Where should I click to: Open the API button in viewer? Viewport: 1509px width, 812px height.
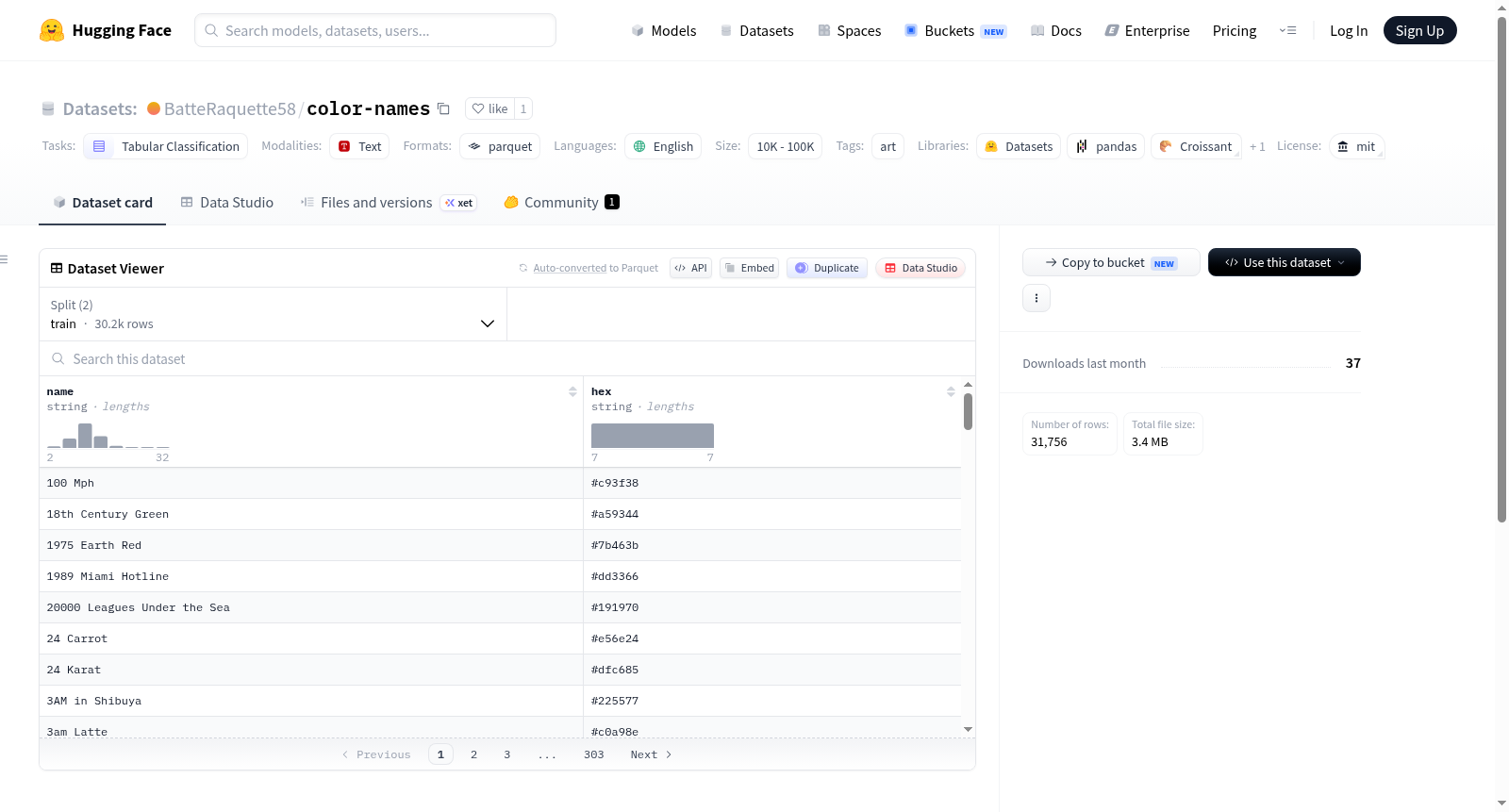pos(690,268)
